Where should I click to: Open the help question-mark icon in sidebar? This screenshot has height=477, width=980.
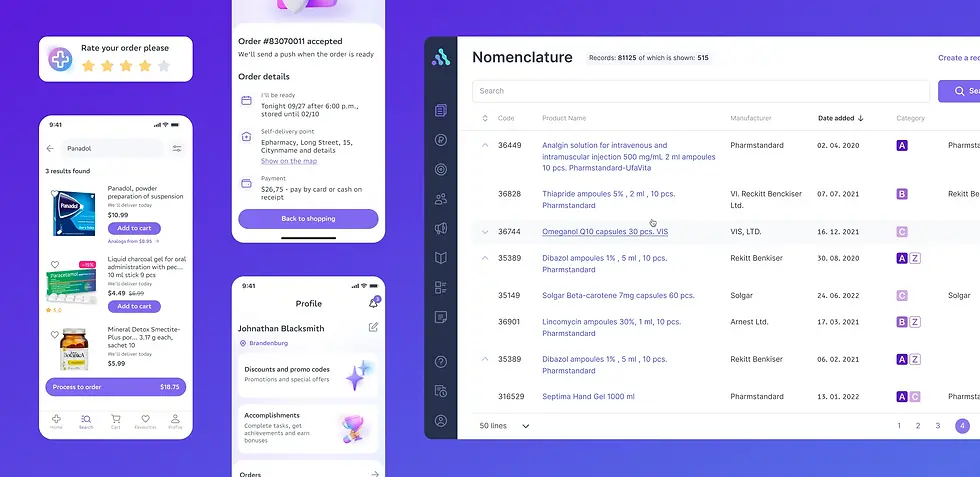click(441, 361)
